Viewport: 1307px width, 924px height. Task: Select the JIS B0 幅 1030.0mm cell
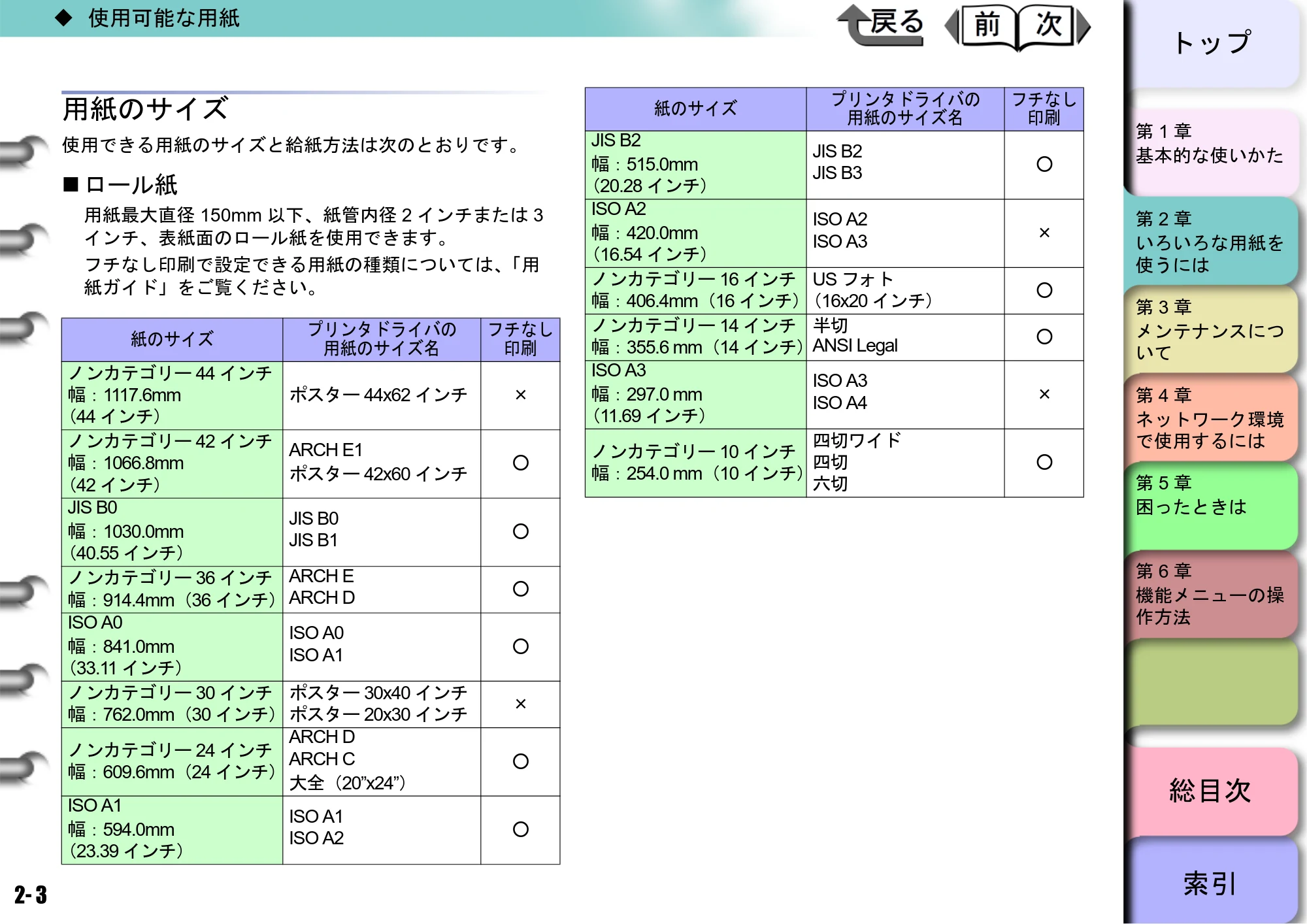pos(172,532)
